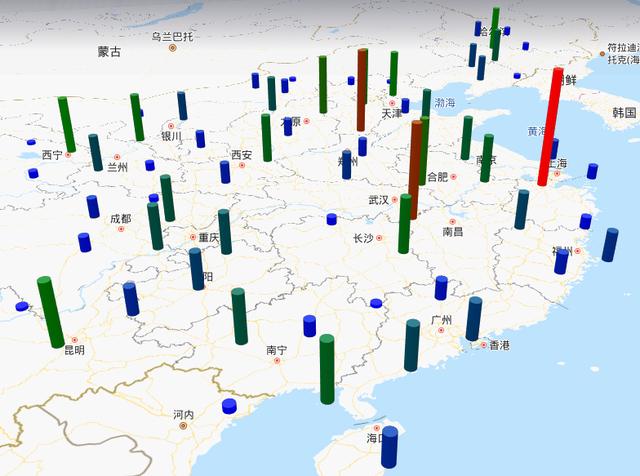Click the 蒙古 country label
640x476 pixels.
tap(109, 51)
